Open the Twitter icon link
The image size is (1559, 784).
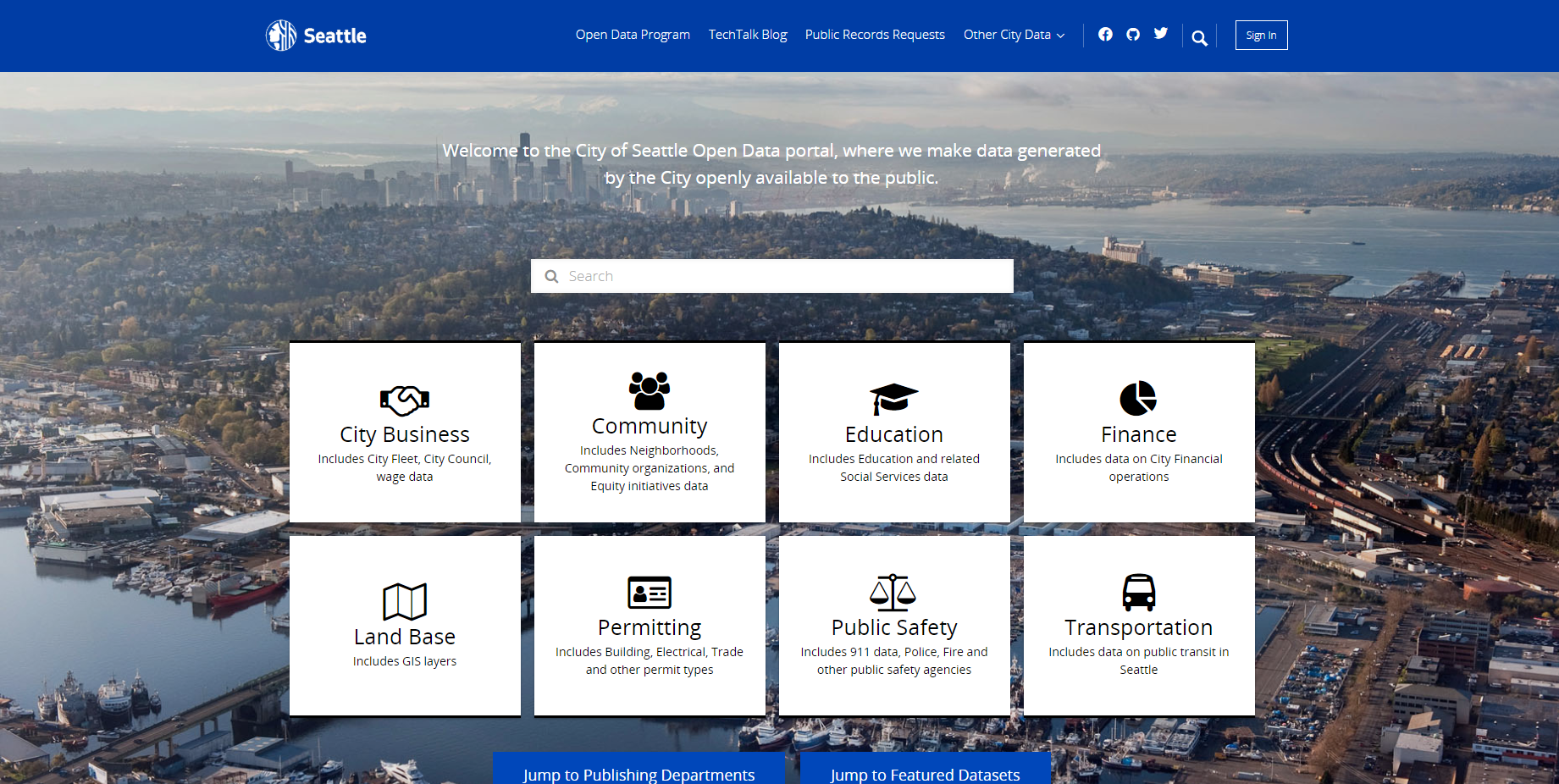pos(1161,34)
